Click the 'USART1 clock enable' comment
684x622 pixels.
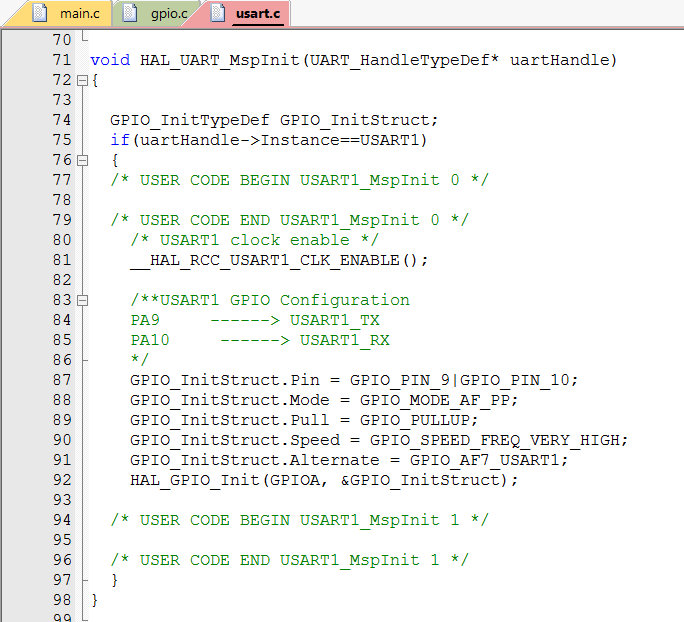pyautogui.click(x=255, y=240)
